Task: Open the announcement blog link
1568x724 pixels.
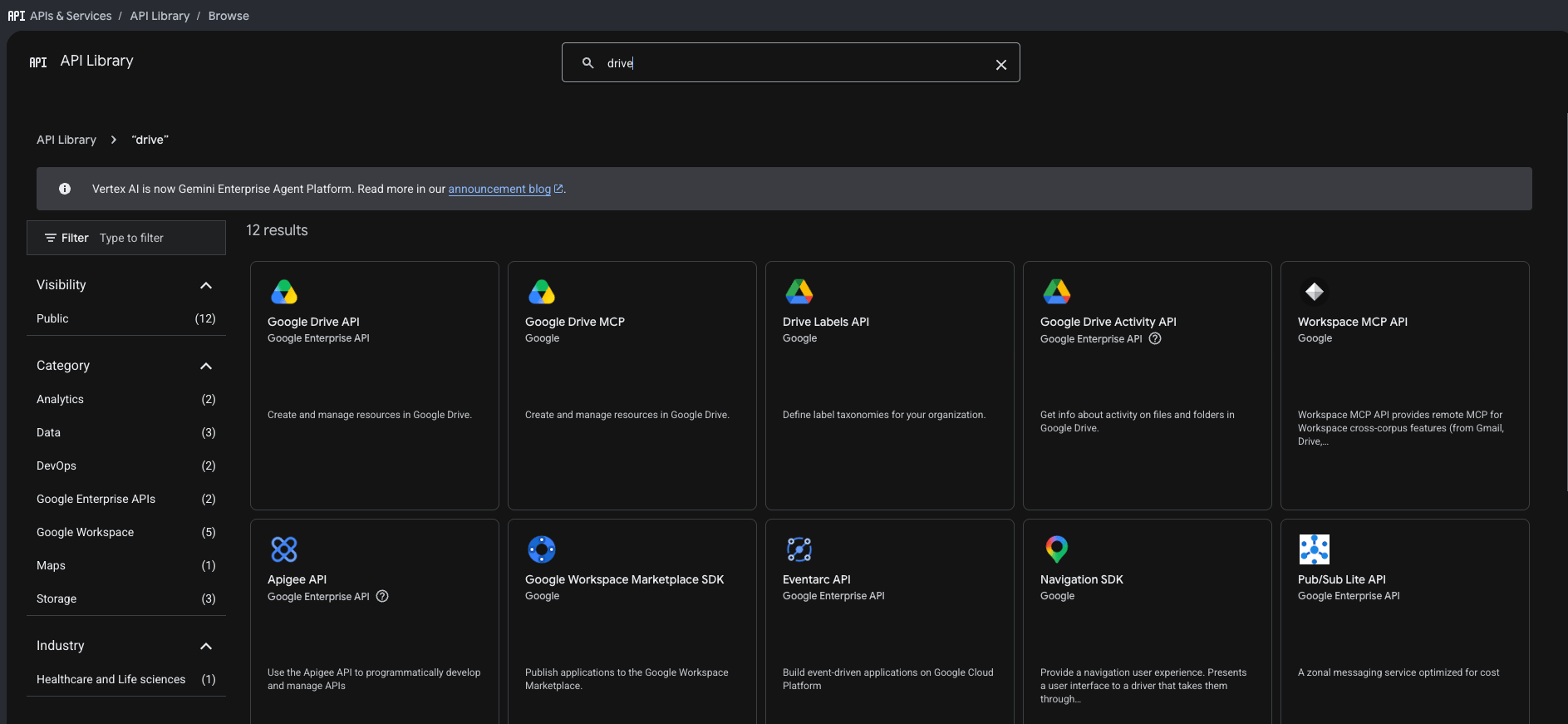Action: click(x=505, y=189)
